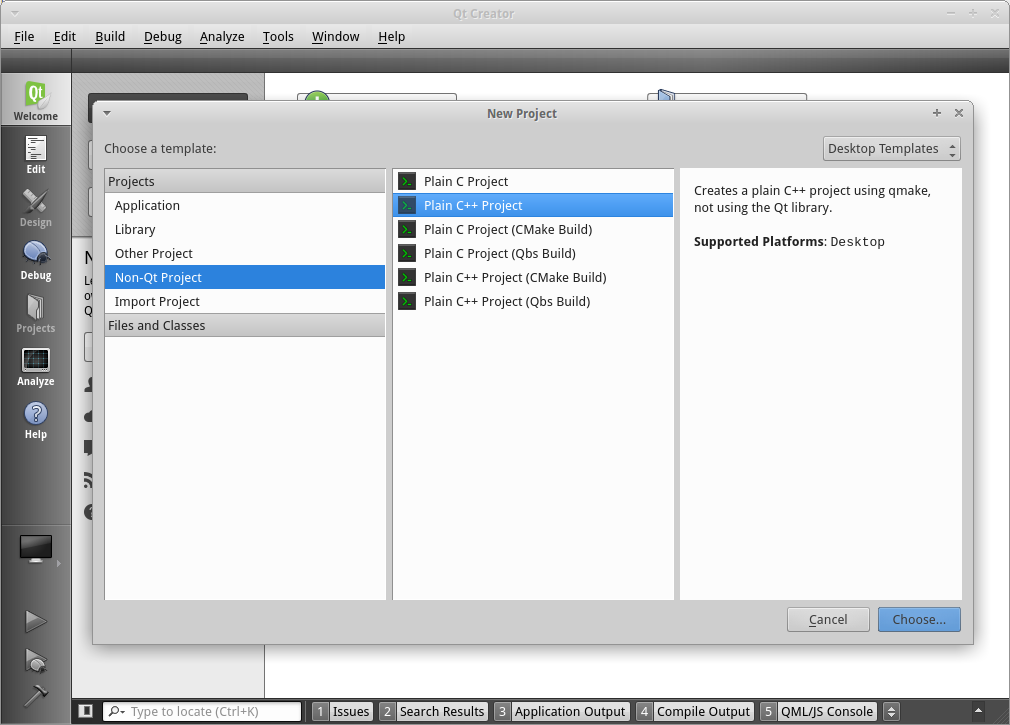Choose Plain C++ Project (CMake Build) template

click(x=514, y=277)
